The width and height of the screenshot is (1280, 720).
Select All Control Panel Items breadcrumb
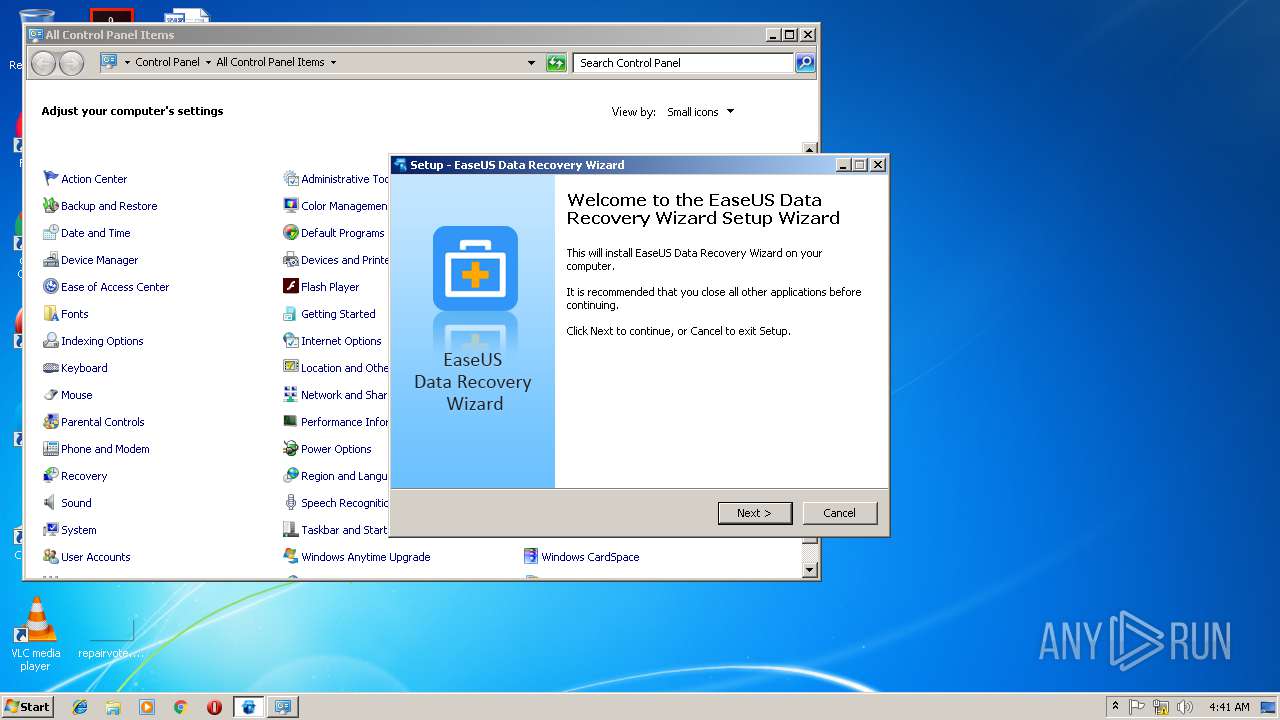[270, 62]
